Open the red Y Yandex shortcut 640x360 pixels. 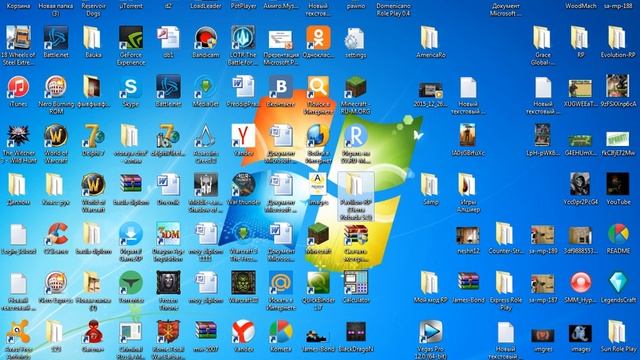[x=243, y=137]
